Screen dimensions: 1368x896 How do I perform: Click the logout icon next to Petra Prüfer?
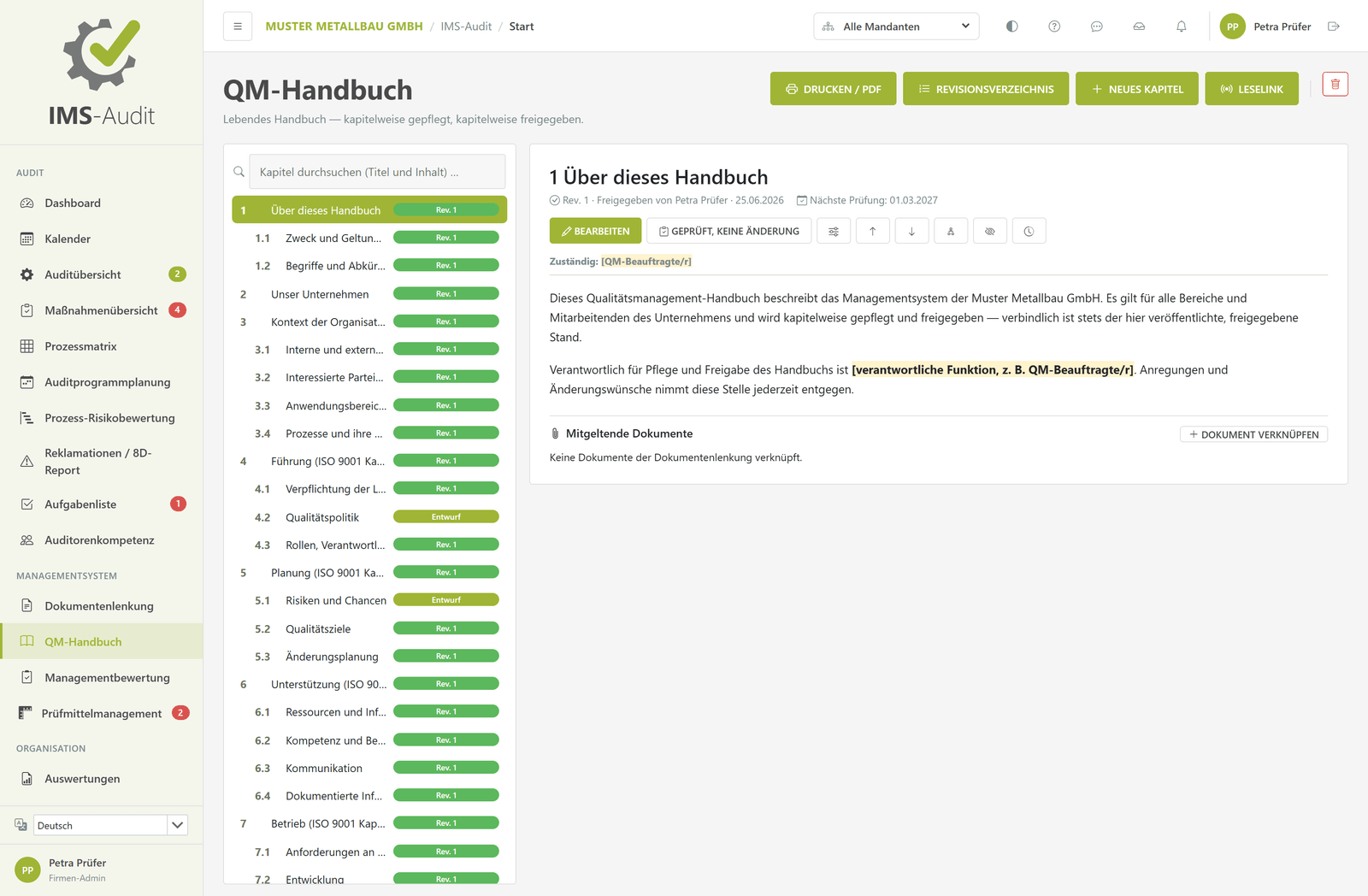1334,27
